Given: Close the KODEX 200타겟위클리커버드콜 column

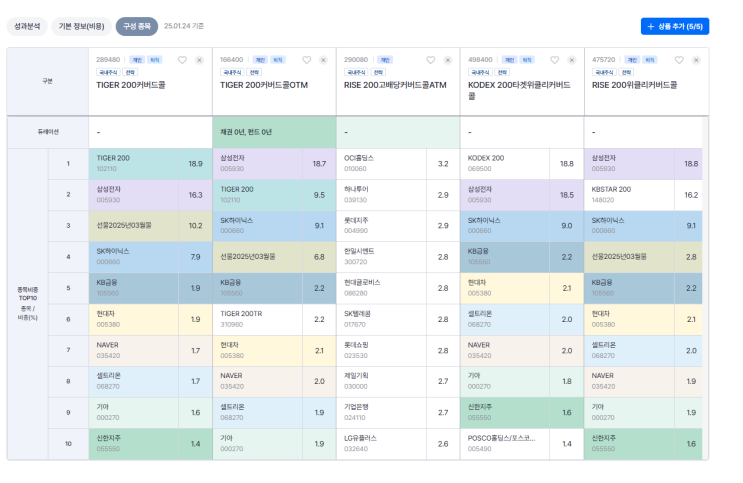Looking at the screenshot, I should (x=572, y=60).
